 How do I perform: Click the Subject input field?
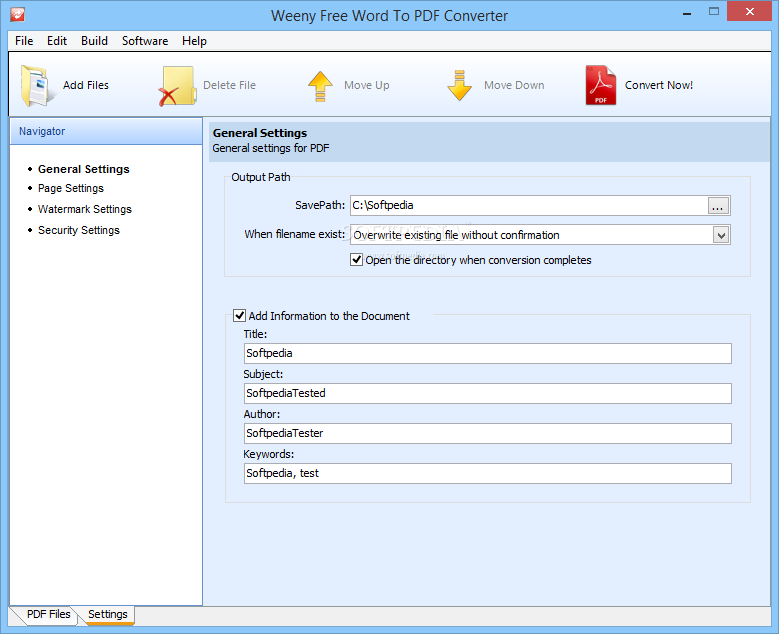point(487,393)
